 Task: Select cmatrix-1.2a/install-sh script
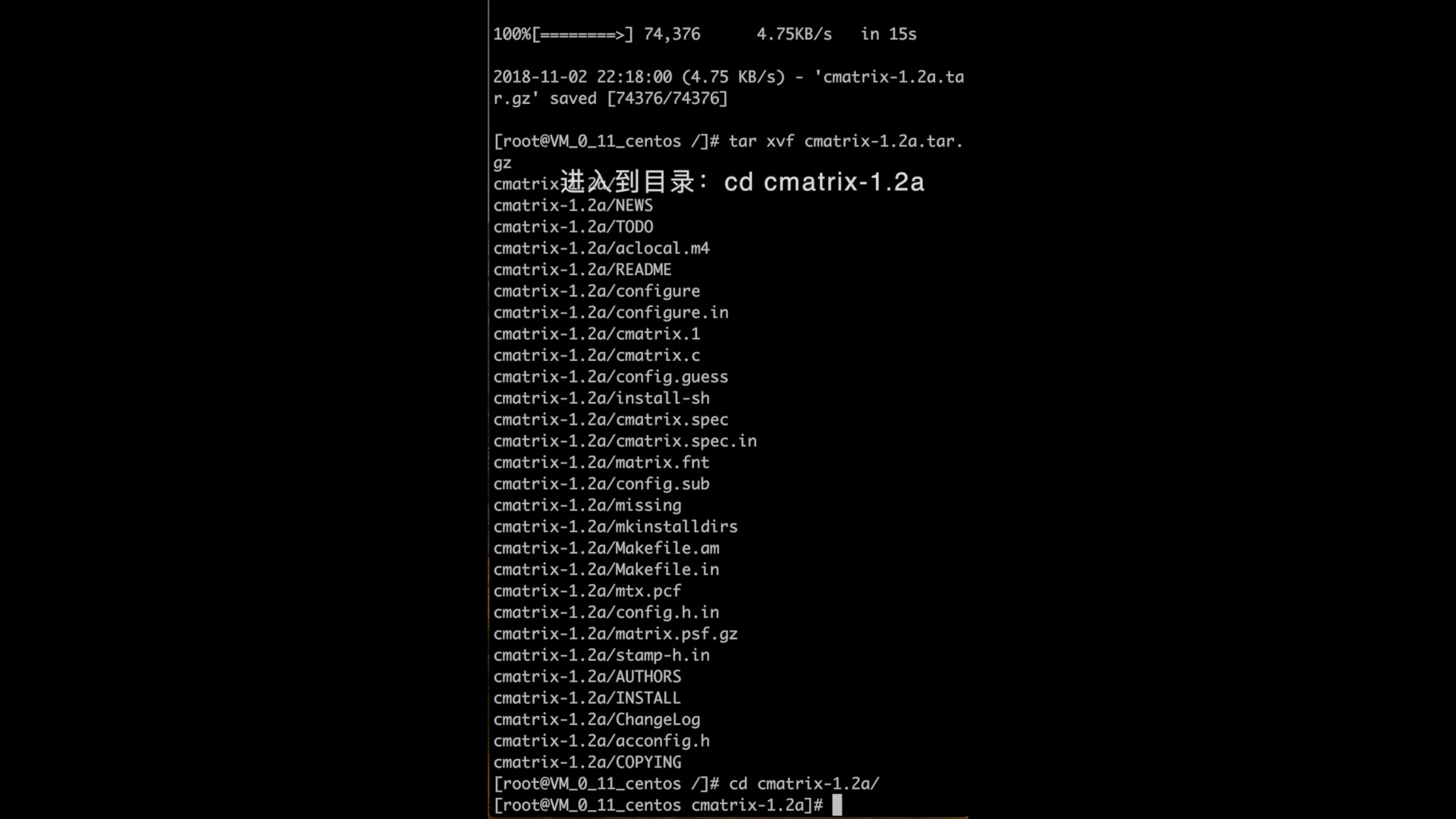point(601,397)
